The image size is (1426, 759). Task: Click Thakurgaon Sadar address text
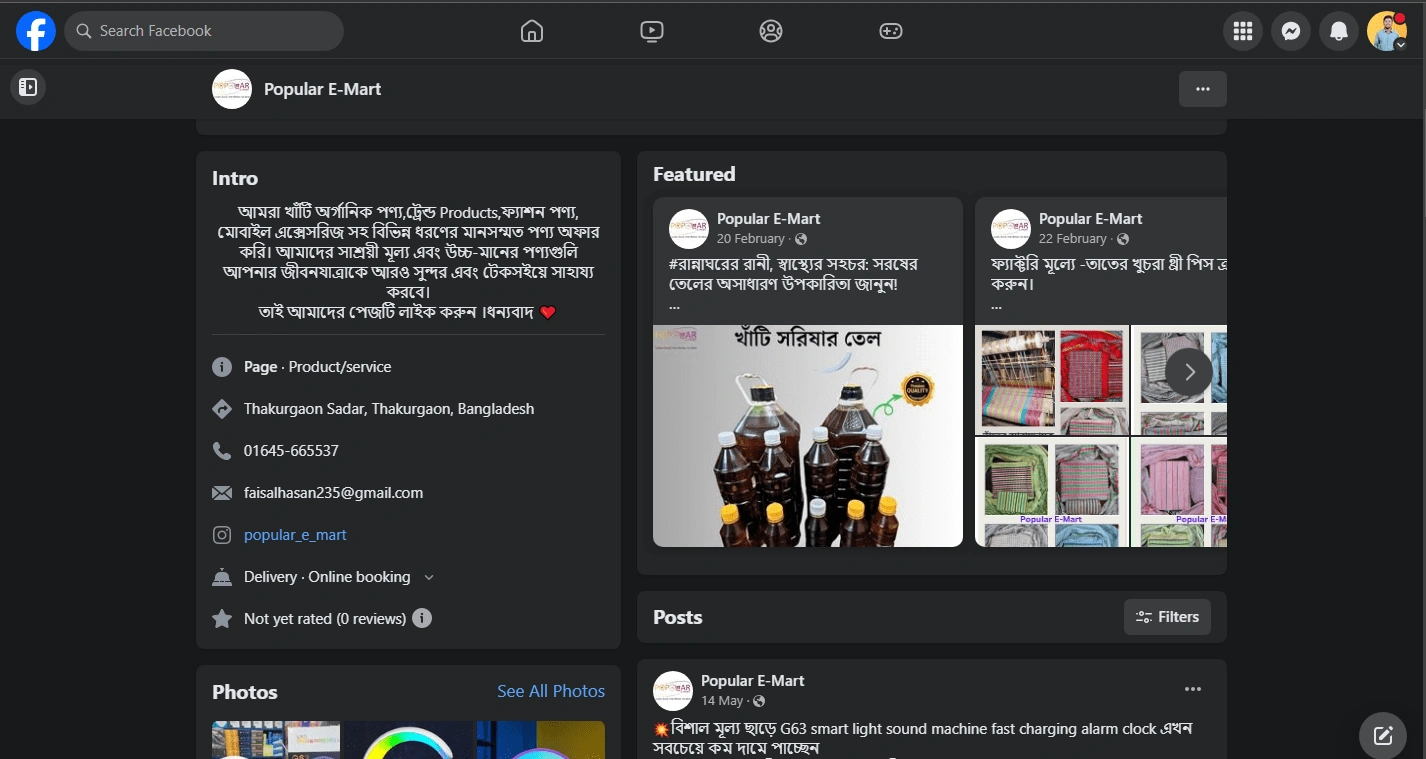tap(389, 409)
